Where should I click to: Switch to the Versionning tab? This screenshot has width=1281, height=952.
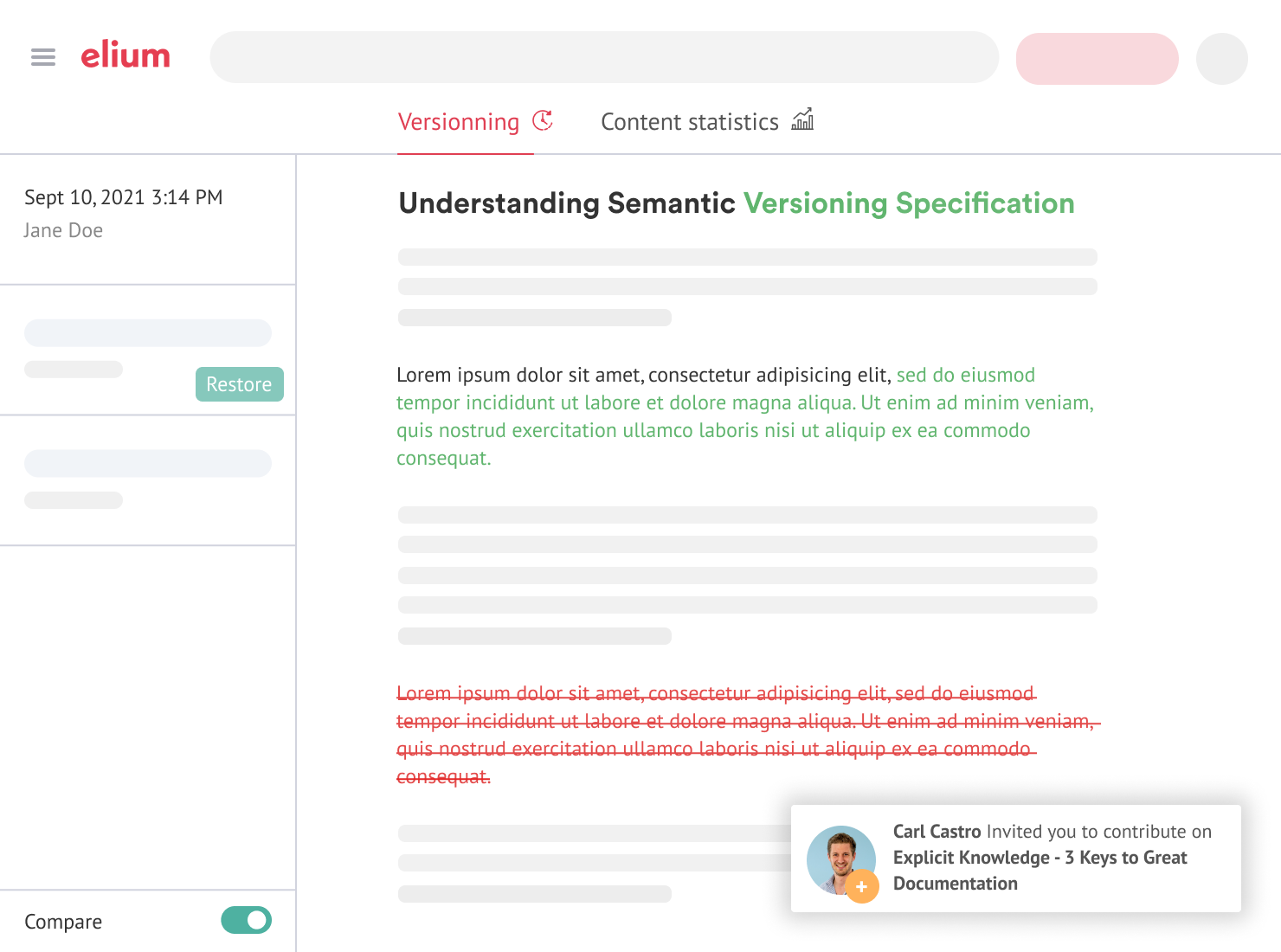459,122
